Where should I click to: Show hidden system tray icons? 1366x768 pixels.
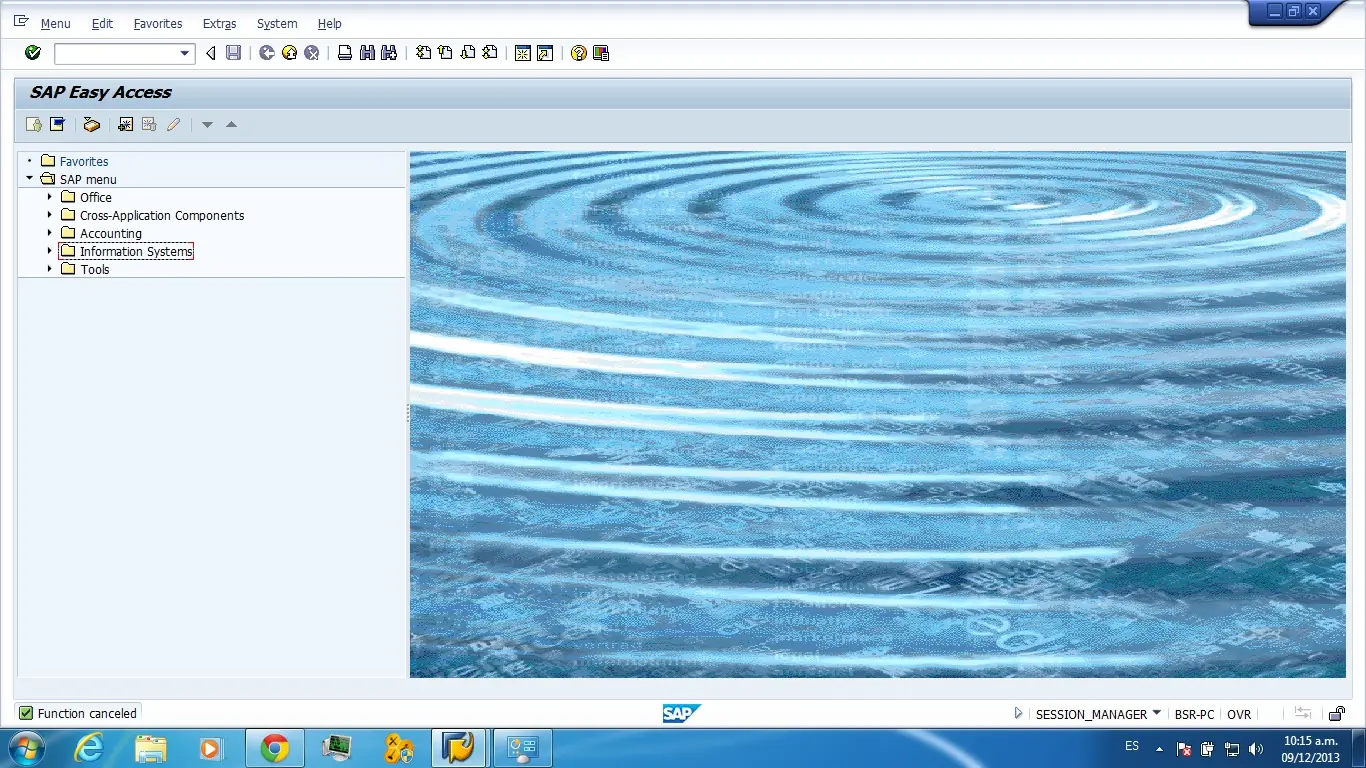pyautogui.click(x=1159, y=748)
